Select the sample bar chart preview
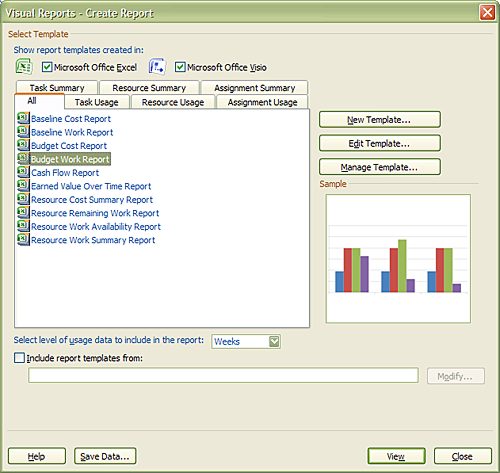Screen dimensions: 500x473 (398, 259)
